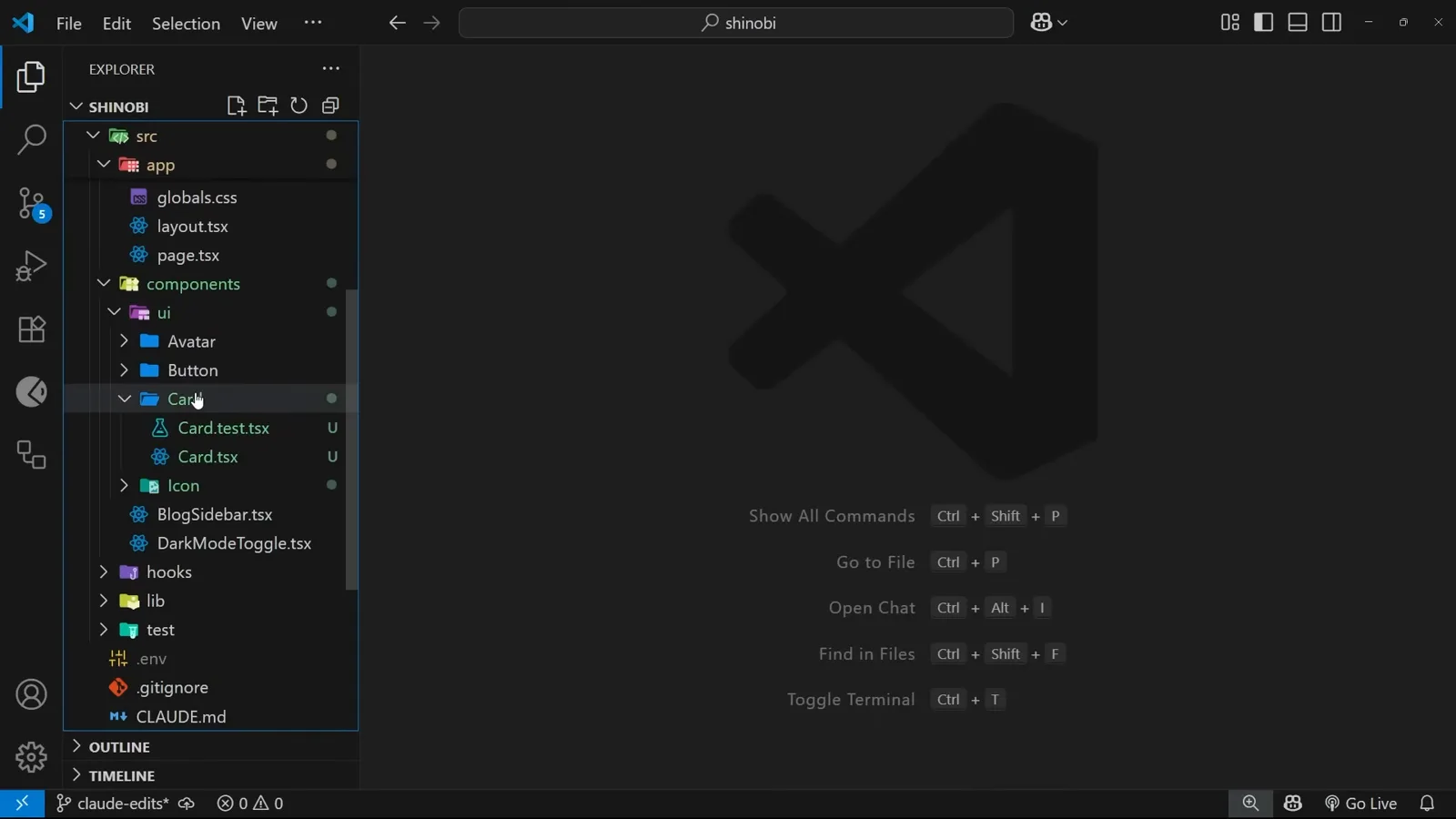
Task: Collapse all folders in Explorer
Action: (330, 106)
